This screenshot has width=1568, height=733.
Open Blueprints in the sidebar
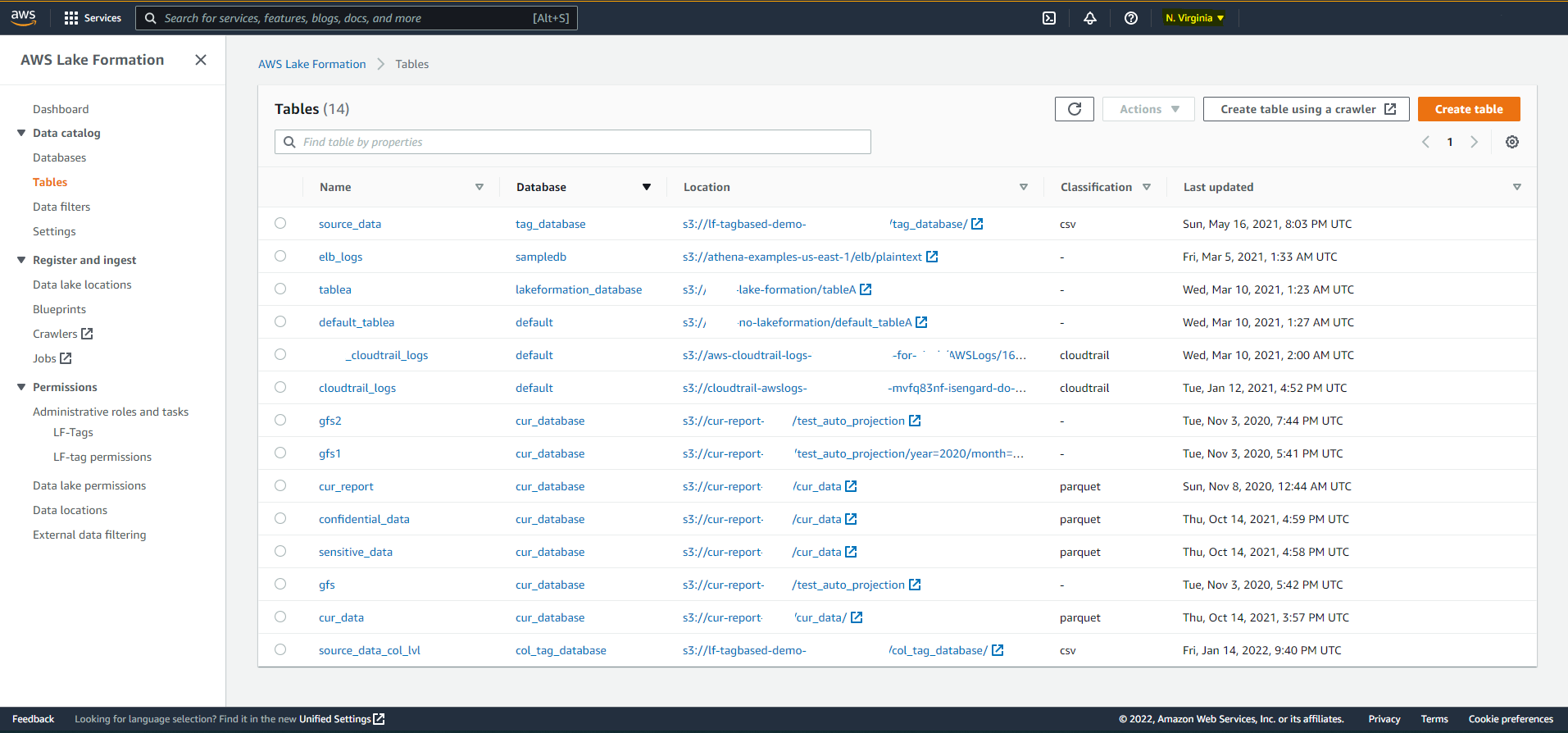(x=59, y=309)
